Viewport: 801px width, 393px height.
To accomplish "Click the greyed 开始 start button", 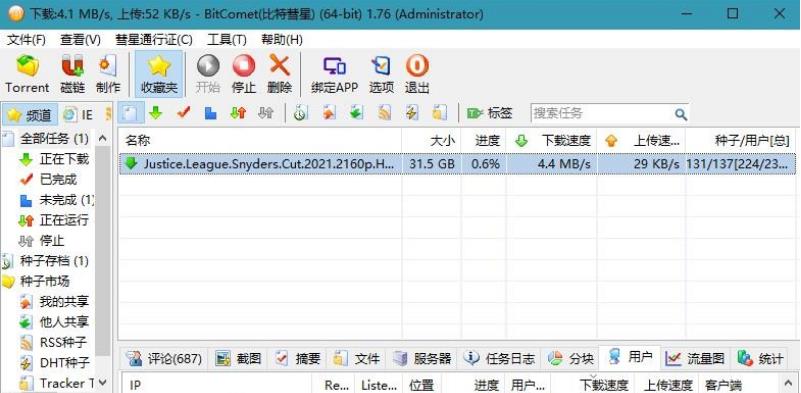I will tap(208, 74).
